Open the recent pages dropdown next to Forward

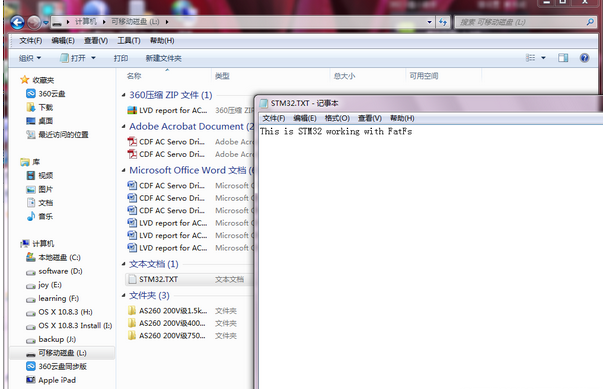(46, 23)
